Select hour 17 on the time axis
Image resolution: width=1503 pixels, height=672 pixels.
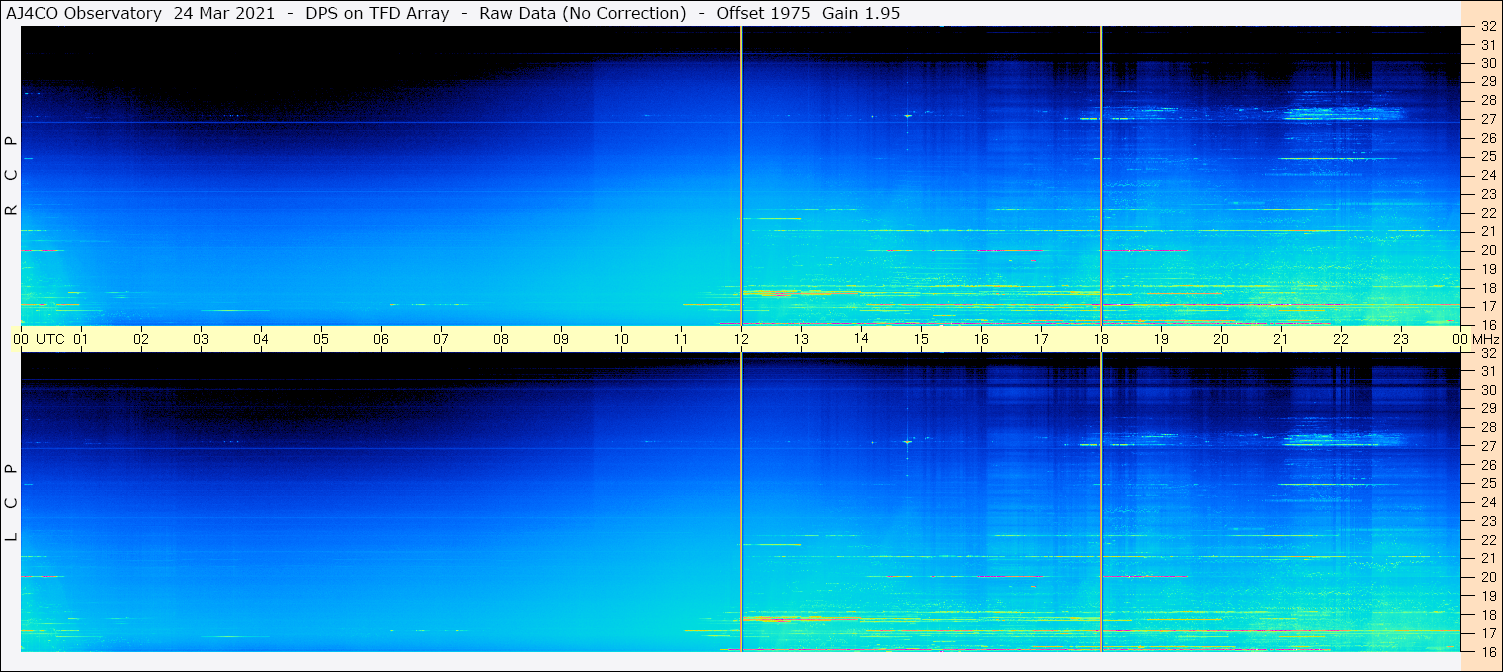[1041, 339]
